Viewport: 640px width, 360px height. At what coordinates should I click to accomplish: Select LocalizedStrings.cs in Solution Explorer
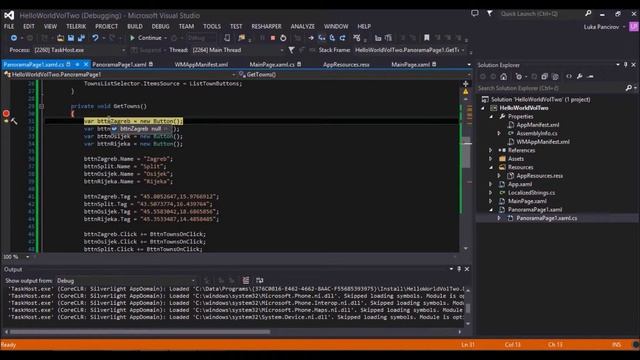531,193
